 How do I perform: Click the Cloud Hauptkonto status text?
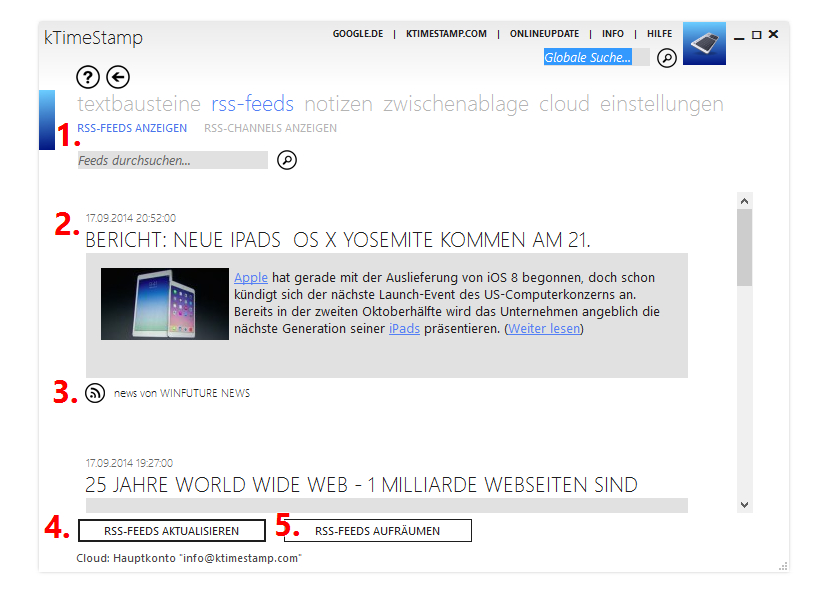tap(189, 558)
